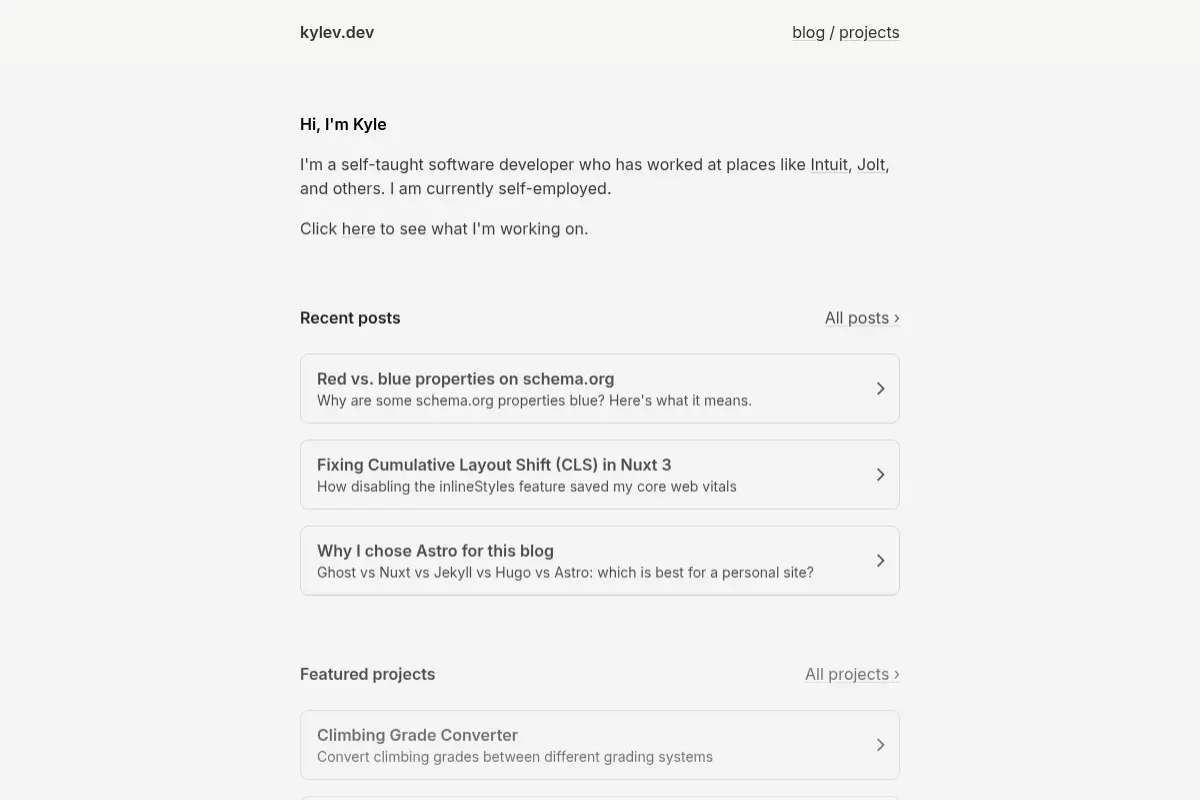Go to the blog page from the header
This screenshot has width=1200, height=800.
click(808, 32)
